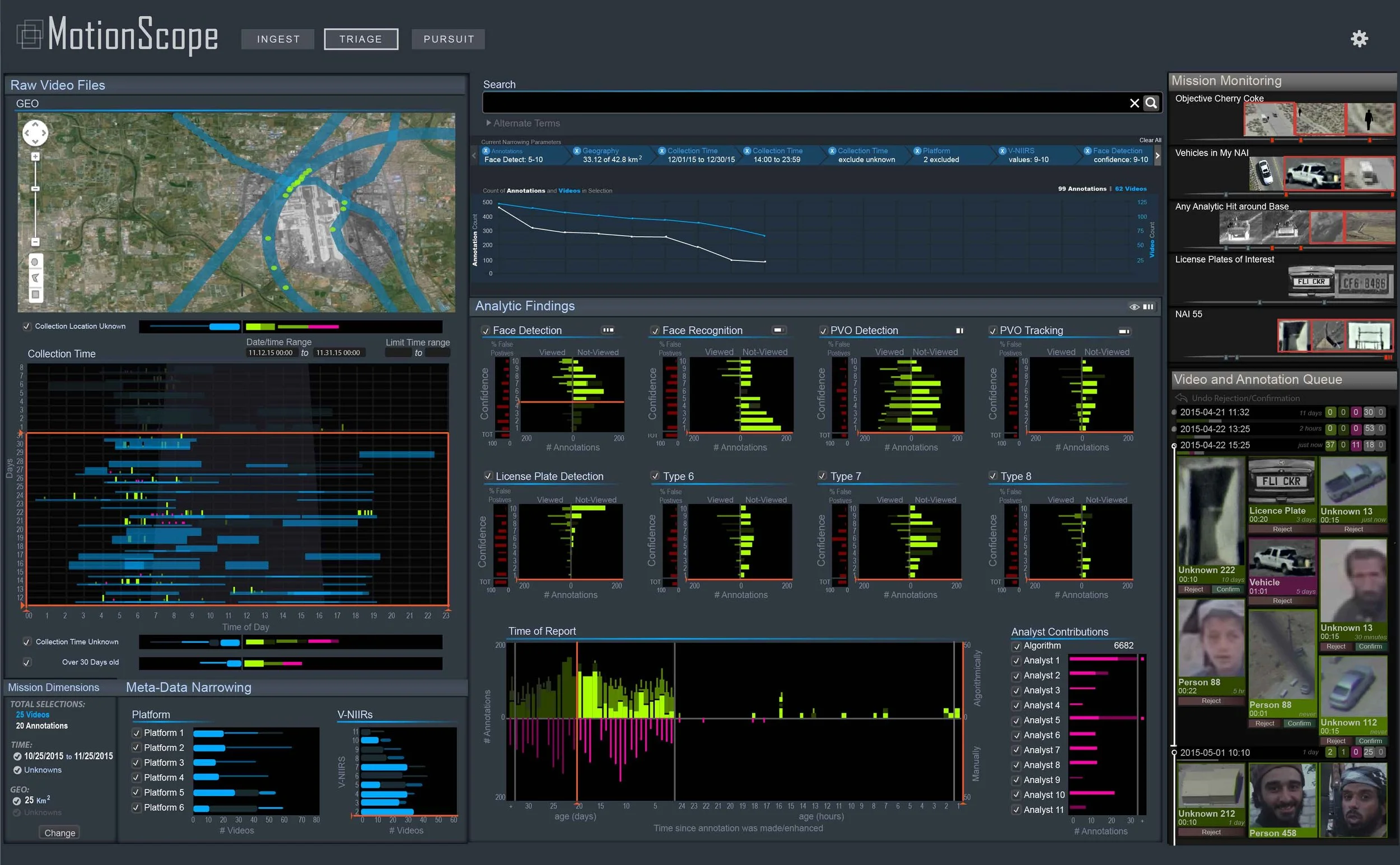Expand the Alternate Terms section
Screen dimensions: 1400x865
523,123
